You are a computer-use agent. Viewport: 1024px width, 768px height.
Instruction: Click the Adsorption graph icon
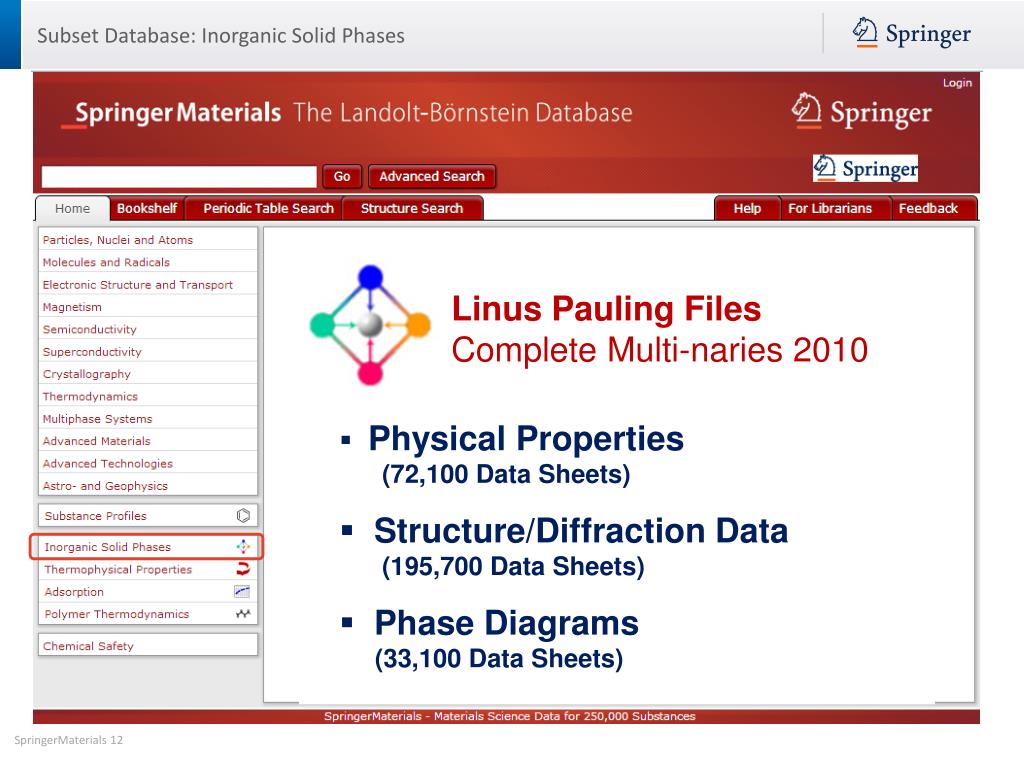coord(242,592)
